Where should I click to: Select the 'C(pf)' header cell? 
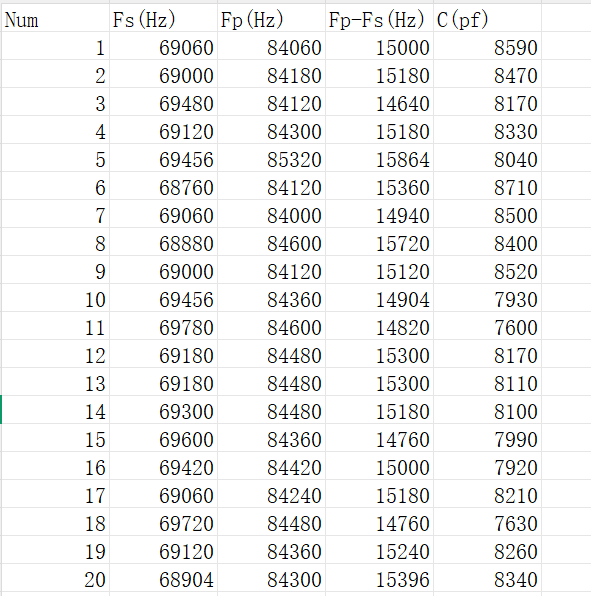(x=487, y=18)
